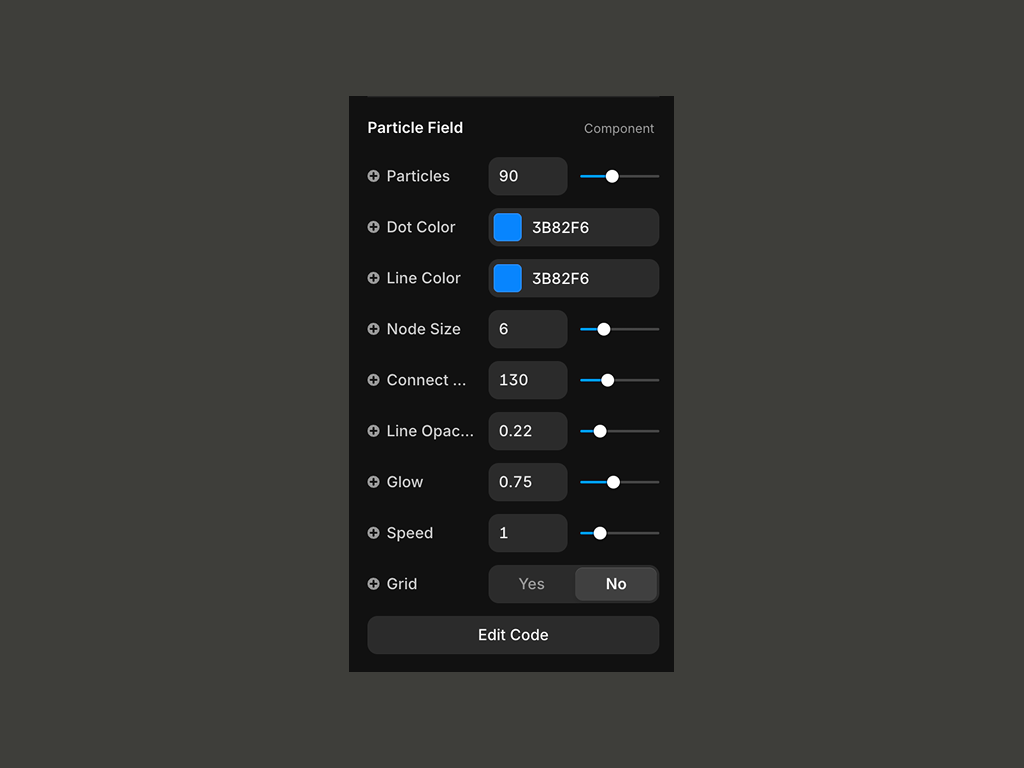
Task: Click the plus icon next to Line Opacity
Action: [x=374, y=431]
